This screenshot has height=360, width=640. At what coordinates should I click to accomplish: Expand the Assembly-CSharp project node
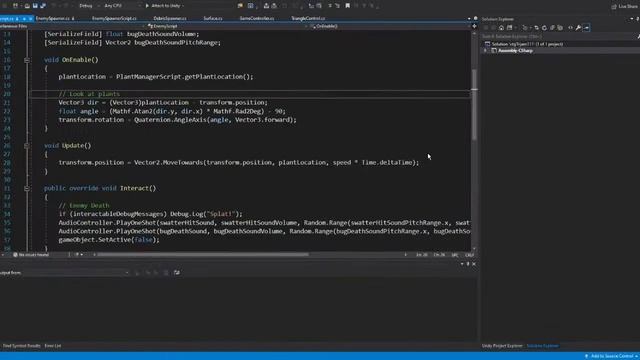click(485, 51)
